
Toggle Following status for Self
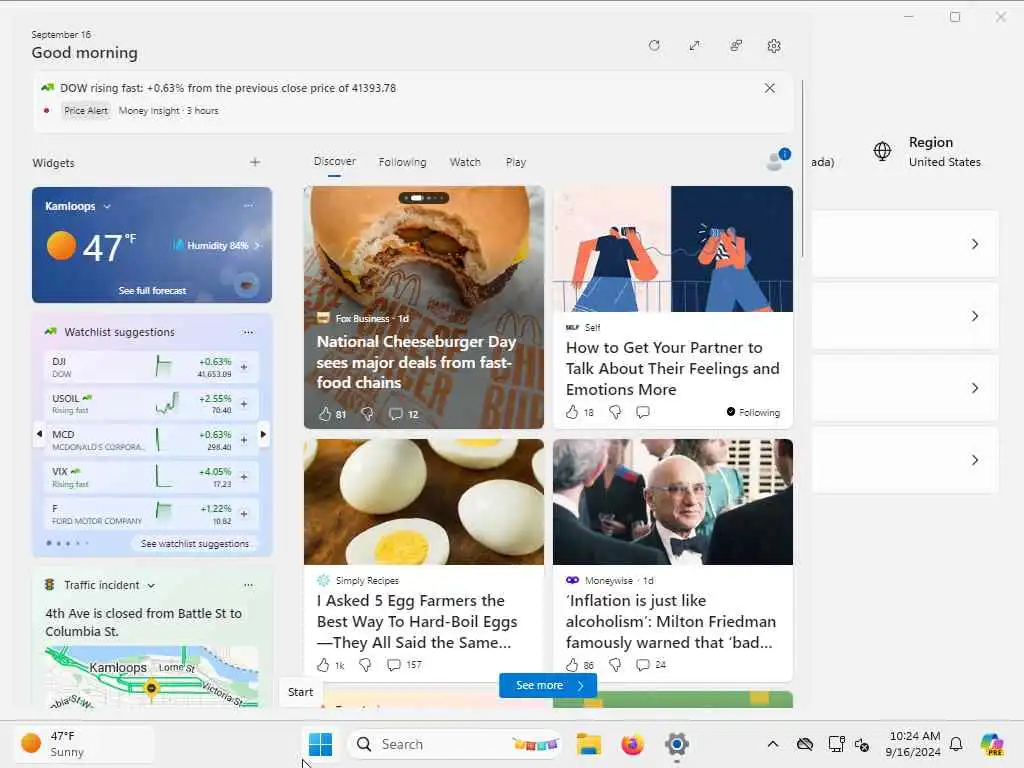click(753, 412)
